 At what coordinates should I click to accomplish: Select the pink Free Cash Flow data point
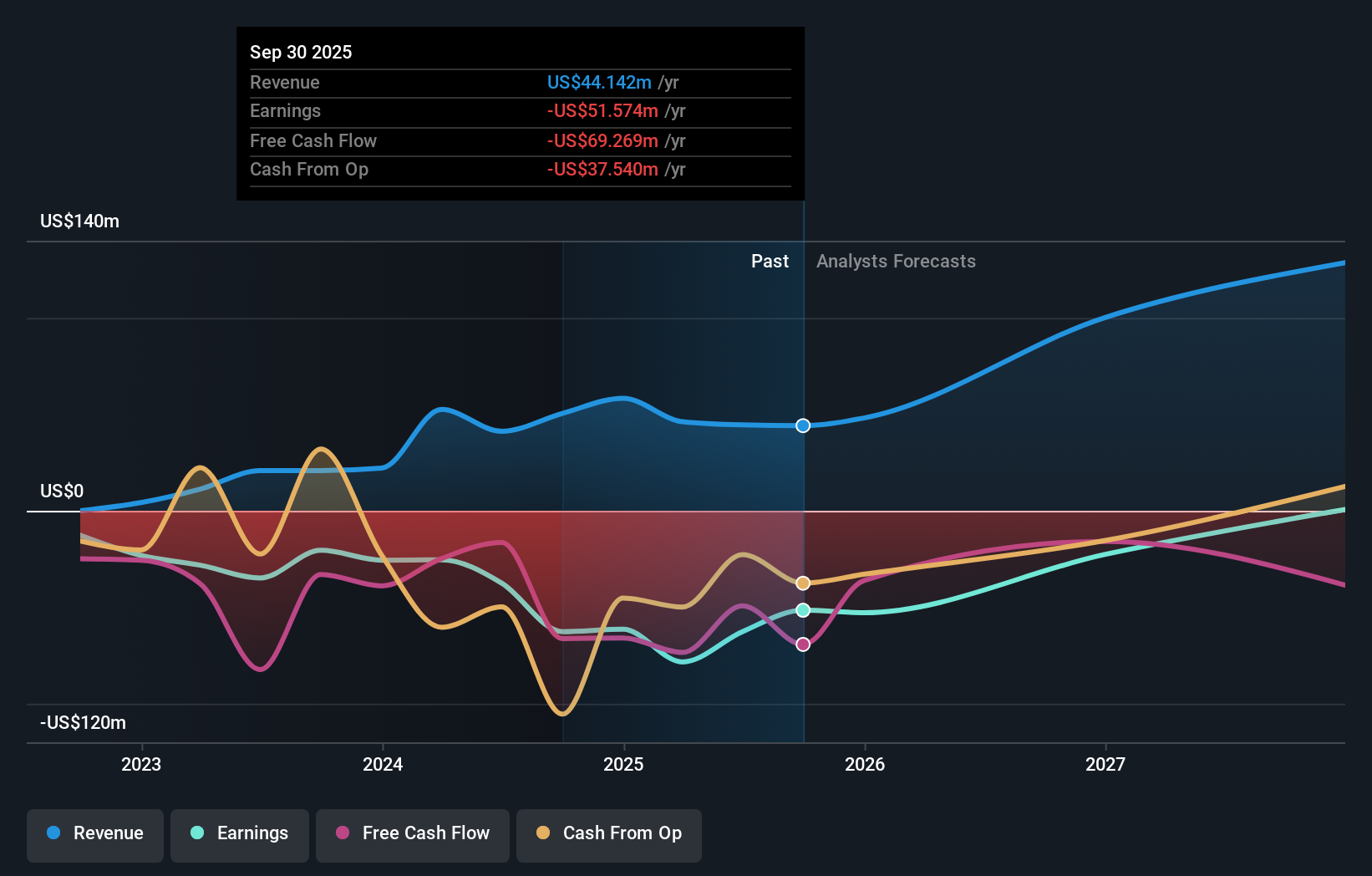coord(802,643)
